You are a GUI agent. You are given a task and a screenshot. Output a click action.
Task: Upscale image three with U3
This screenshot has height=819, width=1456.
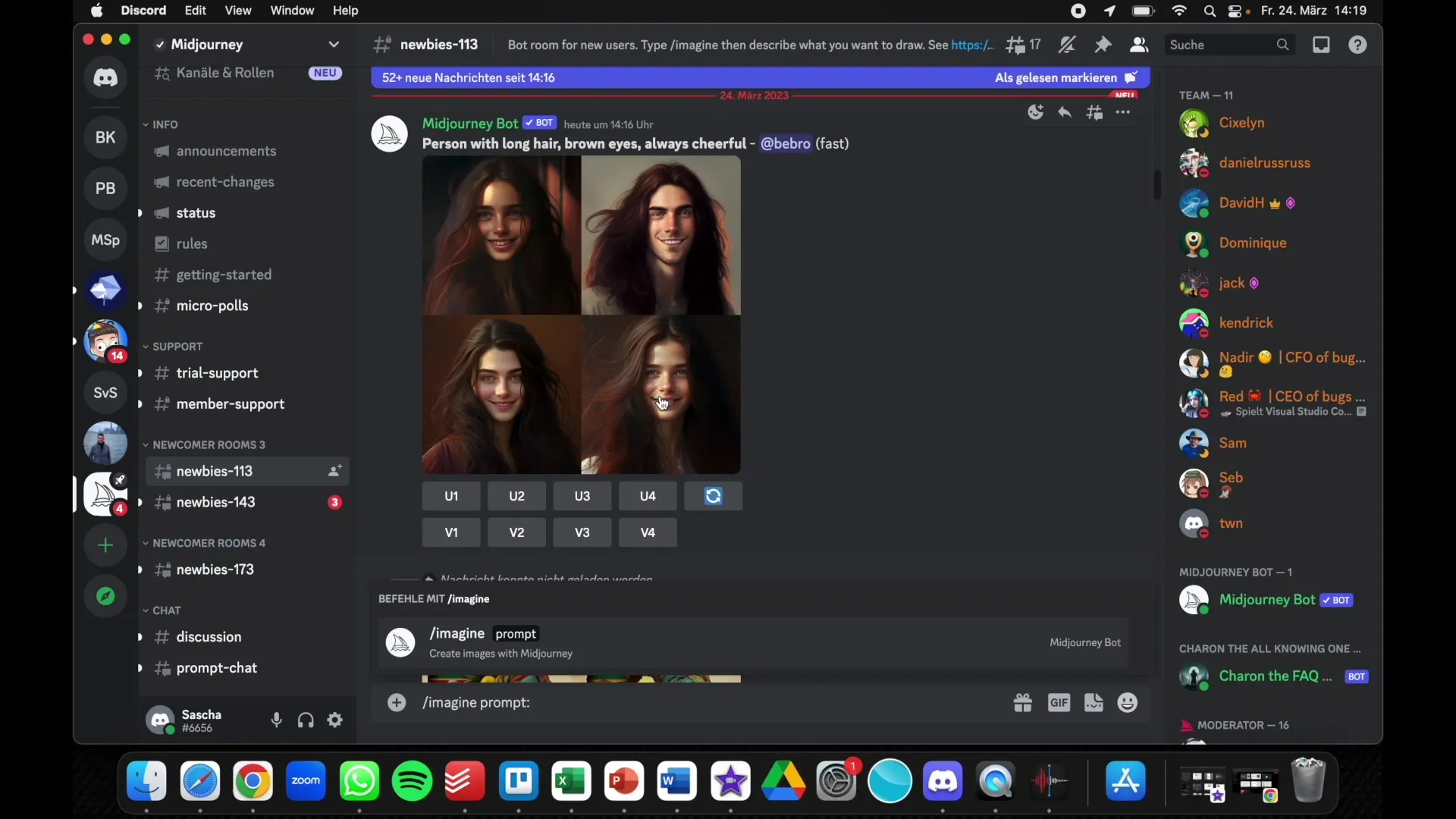pos(582,497)
